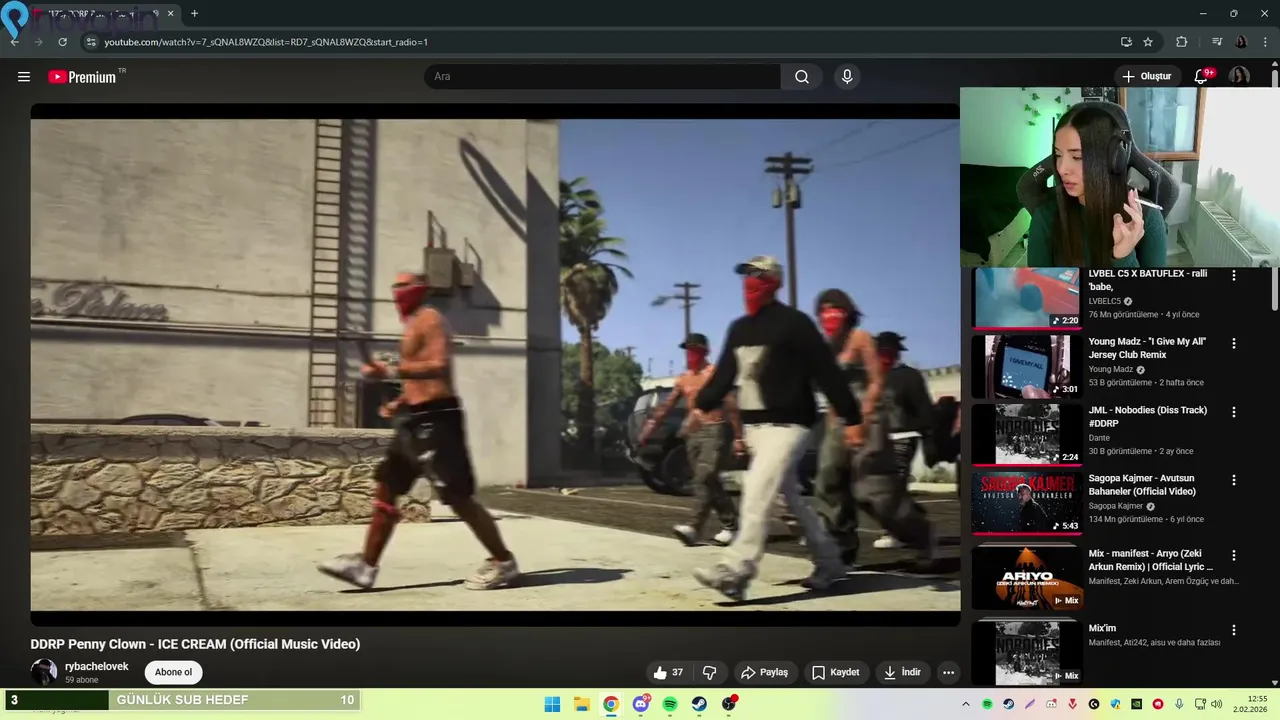Open YouTube notifications bell
Viewport: 1280px width, 720px height.
1202,77
